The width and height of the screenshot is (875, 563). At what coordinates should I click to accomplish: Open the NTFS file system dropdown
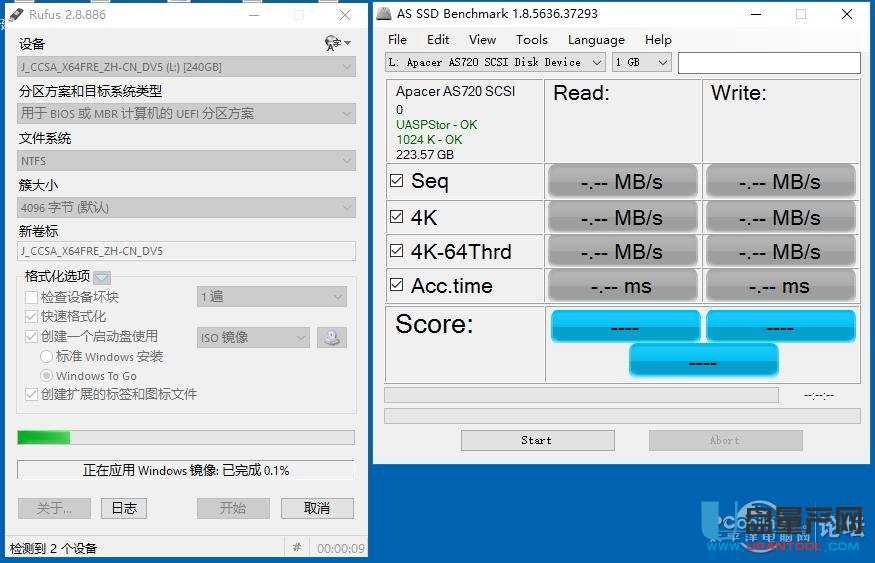click(186, 161)
